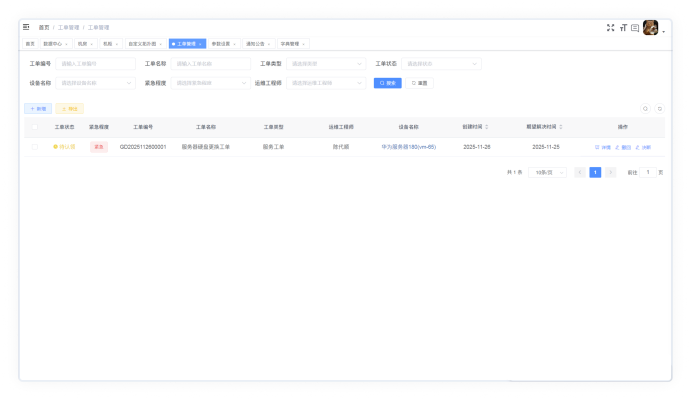The width and height of the screenshot is (691, 400).
Task: Click the 服务器硬盘更换工单 name cell
Action: [206, 147]
